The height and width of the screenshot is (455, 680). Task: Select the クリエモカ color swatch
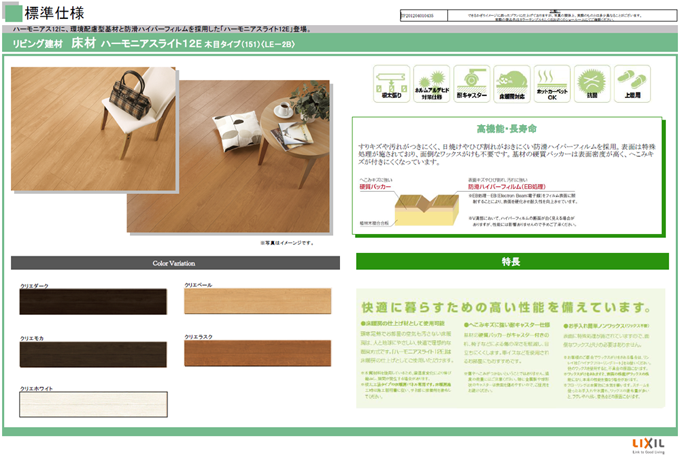pos(93,354)
